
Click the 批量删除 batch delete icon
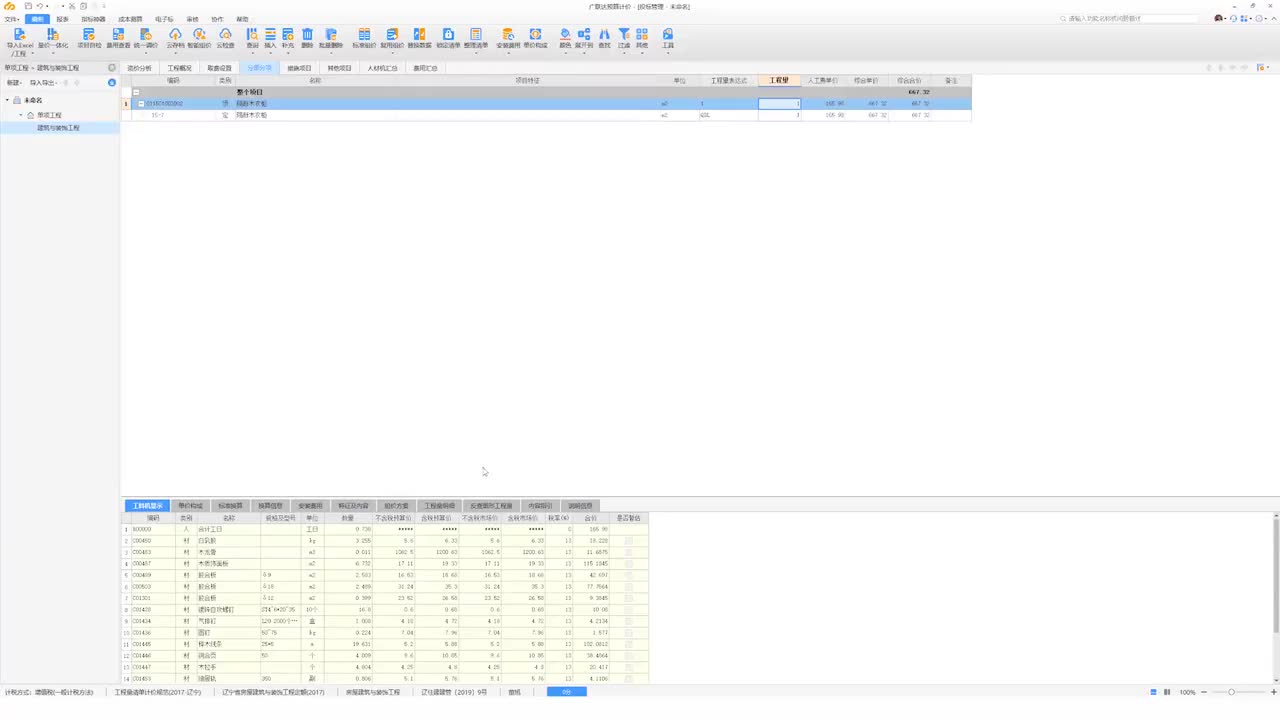(331, 39)
